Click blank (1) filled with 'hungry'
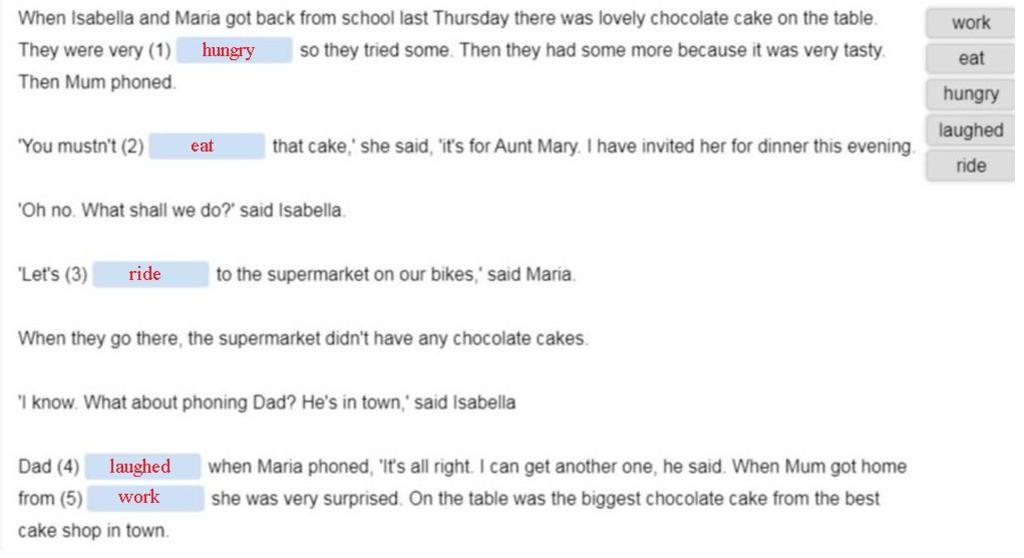 pos(234,50)
